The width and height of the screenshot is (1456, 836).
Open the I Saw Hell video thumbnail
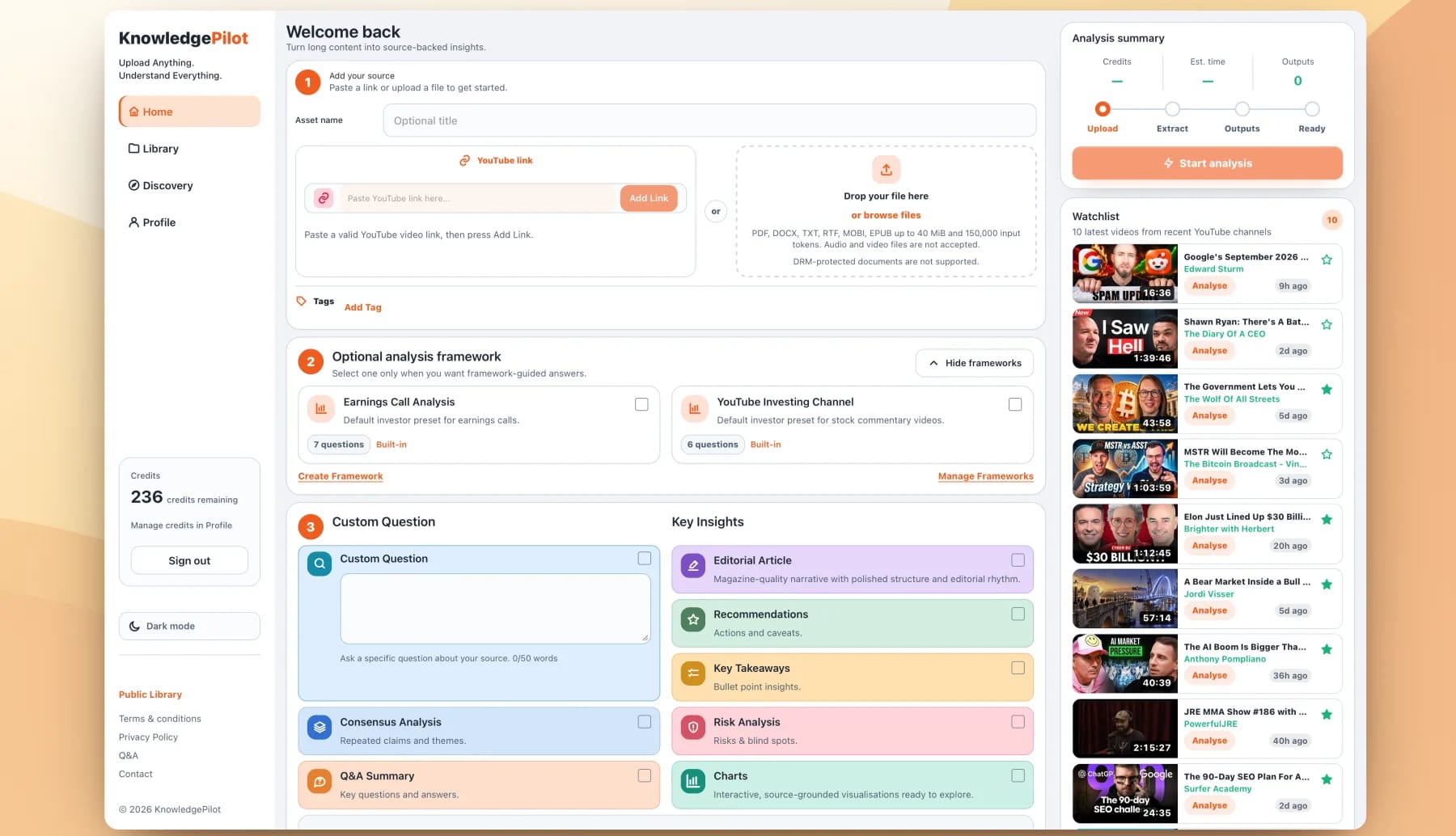pos(1124,339)
